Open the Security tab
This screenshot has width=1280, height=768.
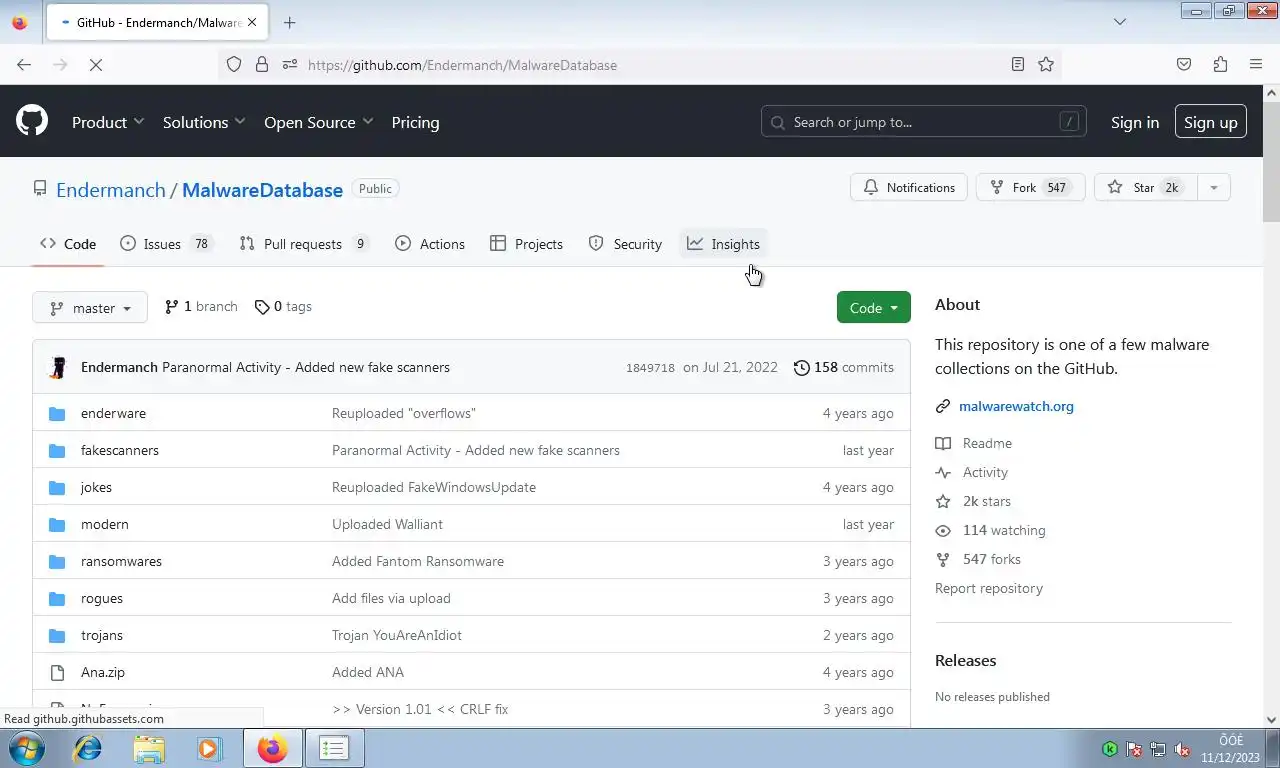(x=625, y=244)
